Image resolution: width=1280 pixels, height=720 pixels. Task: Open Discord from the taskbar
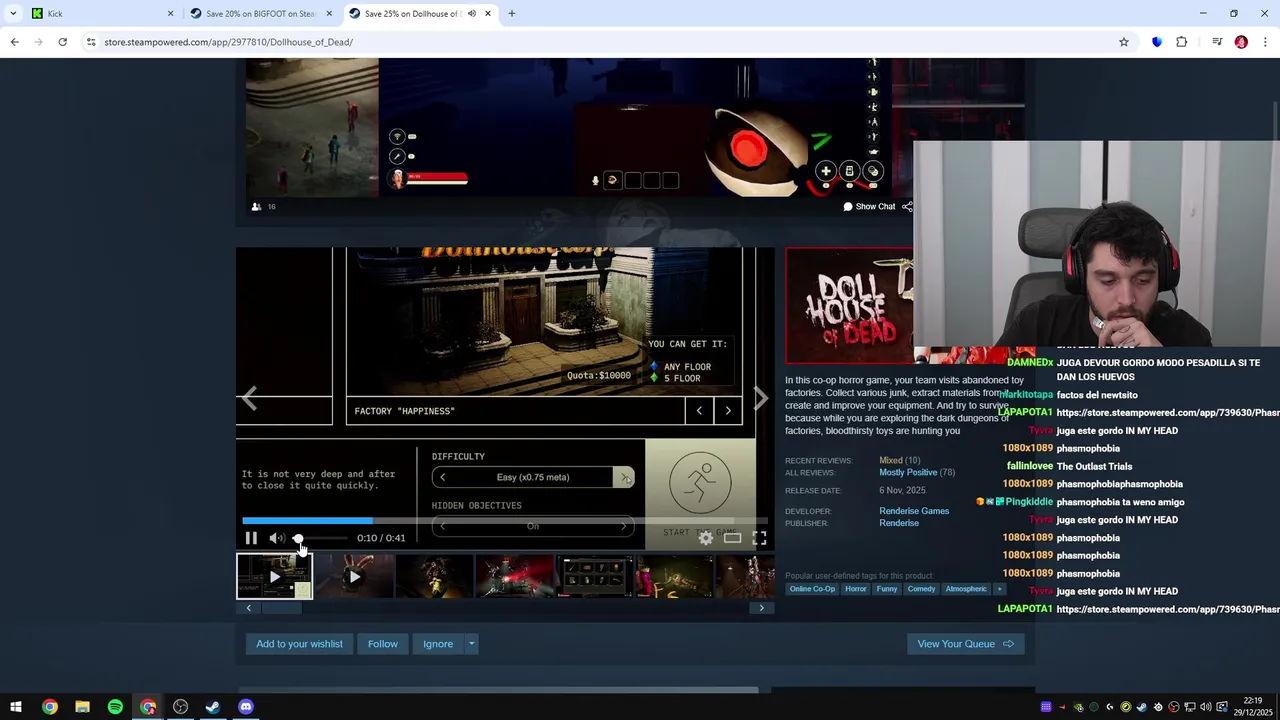pos(246,707)
